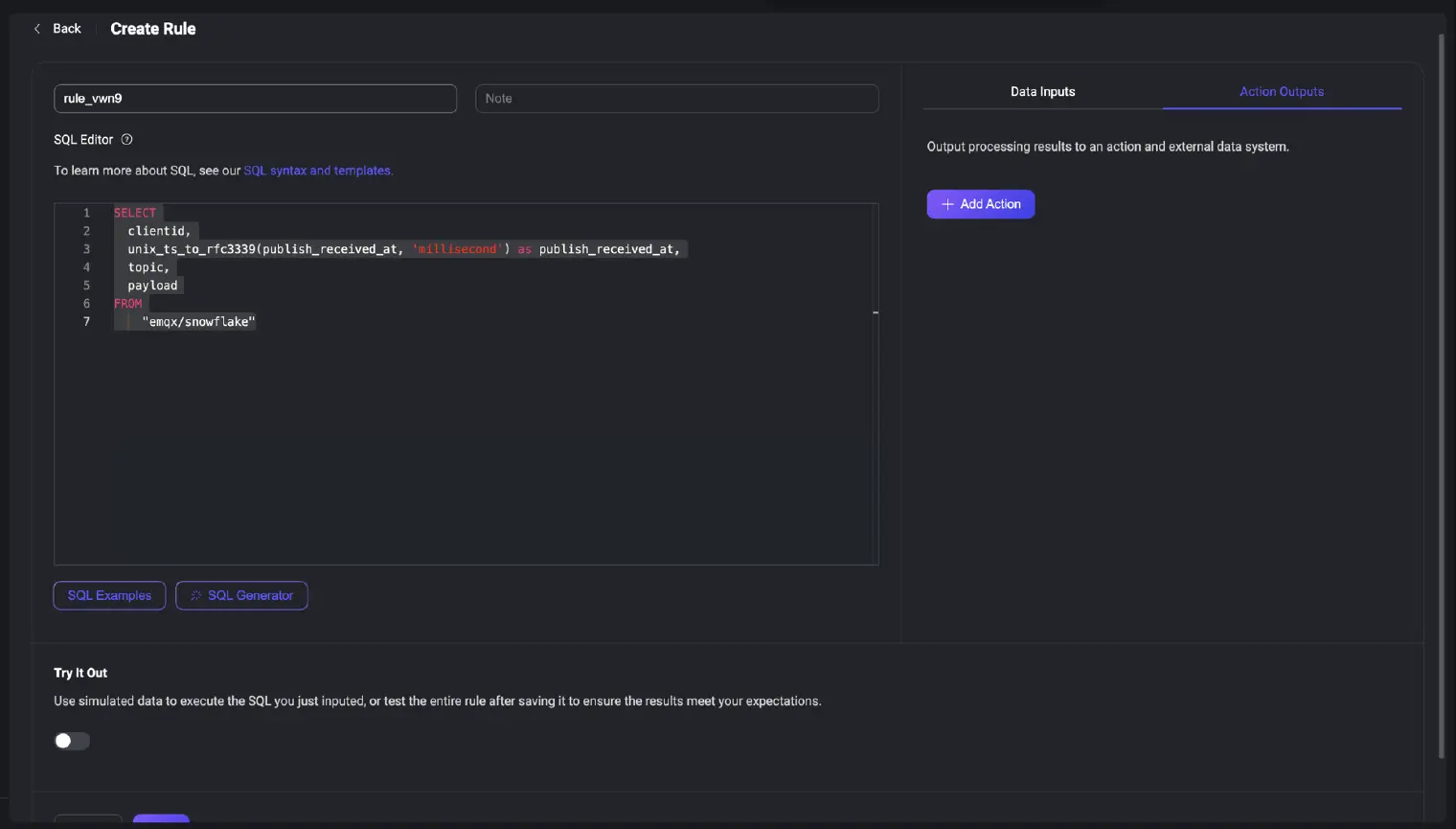Click the "emqx/snowflake" topic string in editor

click(198, 322)
